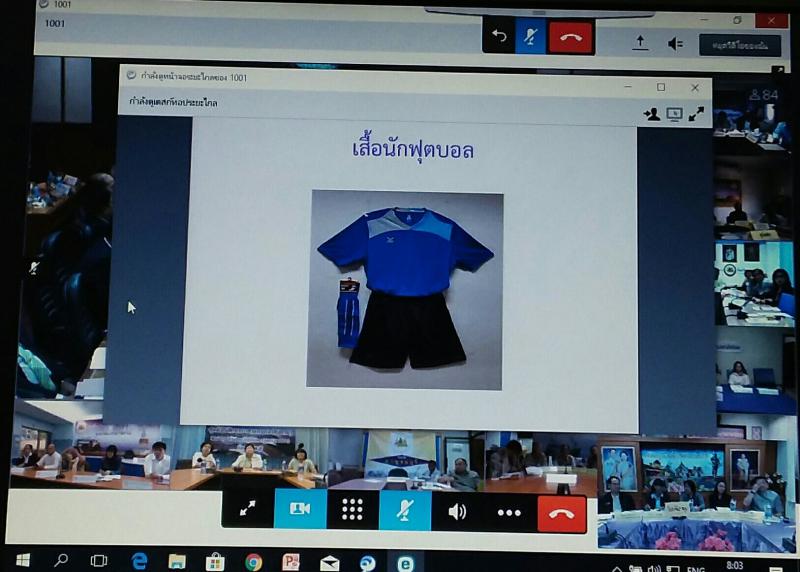The image size is (800, 572).
Task: Click the active blue 'e' app taskbar icon
Action: [405, 563]
